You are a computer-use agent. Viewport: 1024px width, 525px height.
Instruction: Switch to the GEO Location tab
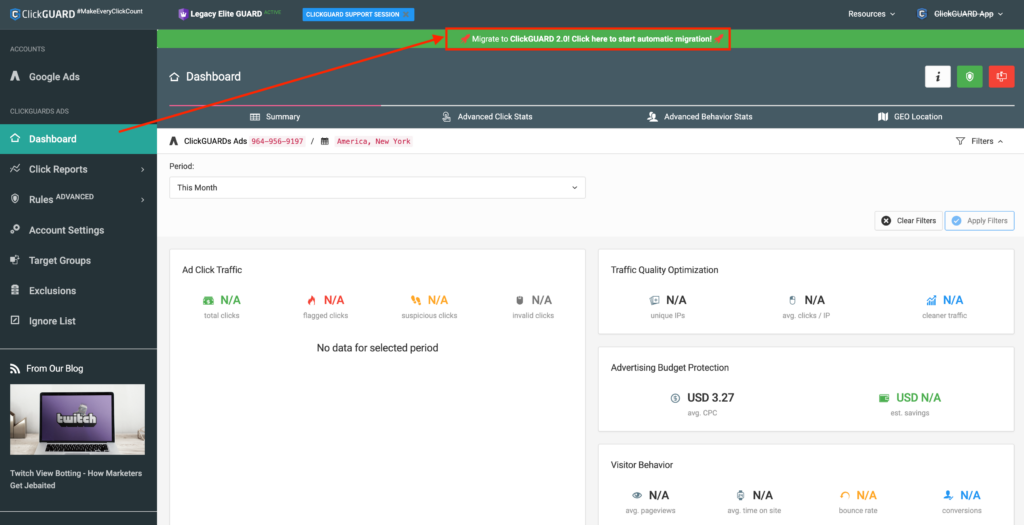coord(910,117)
